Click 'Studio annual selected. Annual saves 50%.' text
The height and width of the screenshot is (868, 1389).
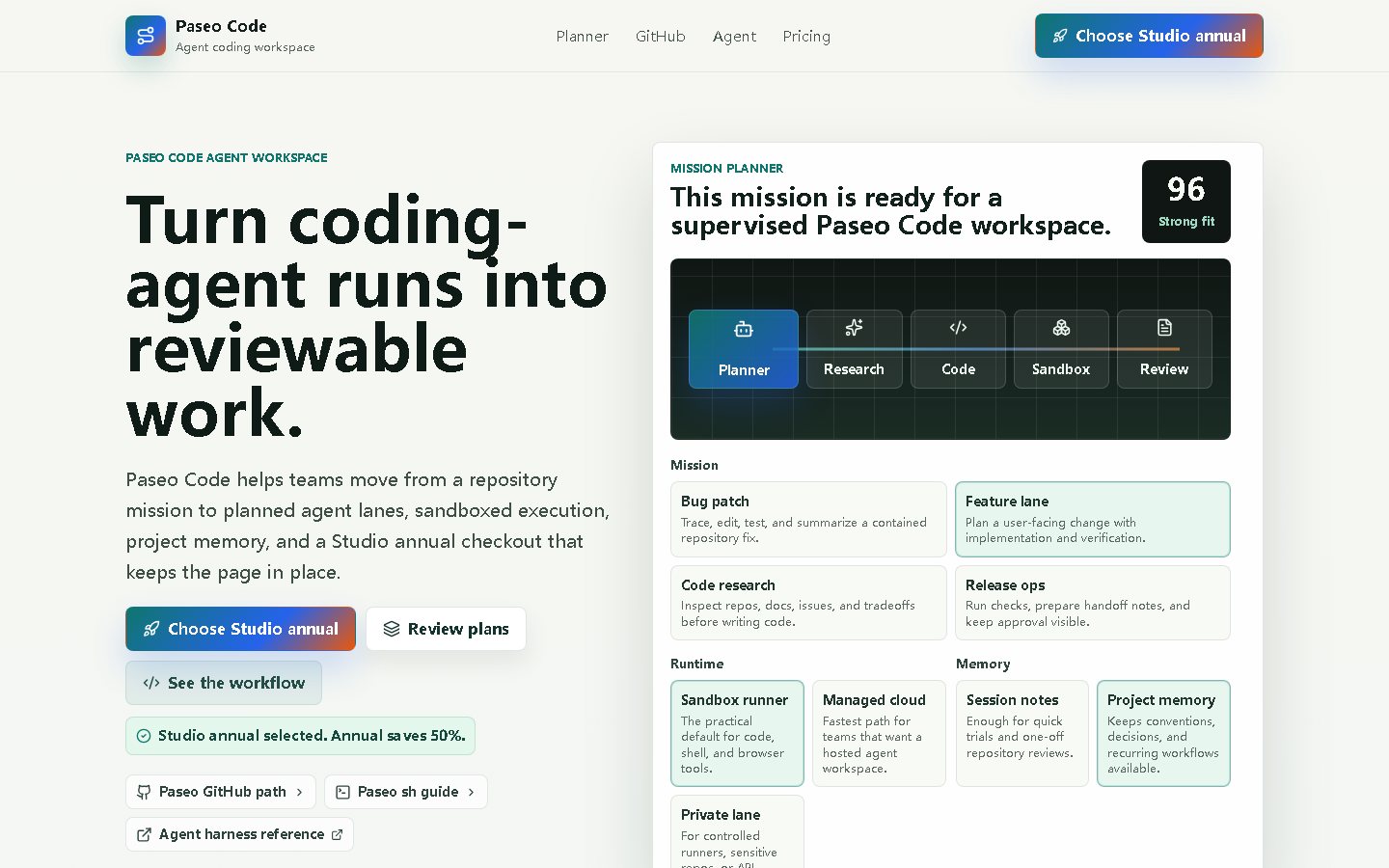click(312, 736)
